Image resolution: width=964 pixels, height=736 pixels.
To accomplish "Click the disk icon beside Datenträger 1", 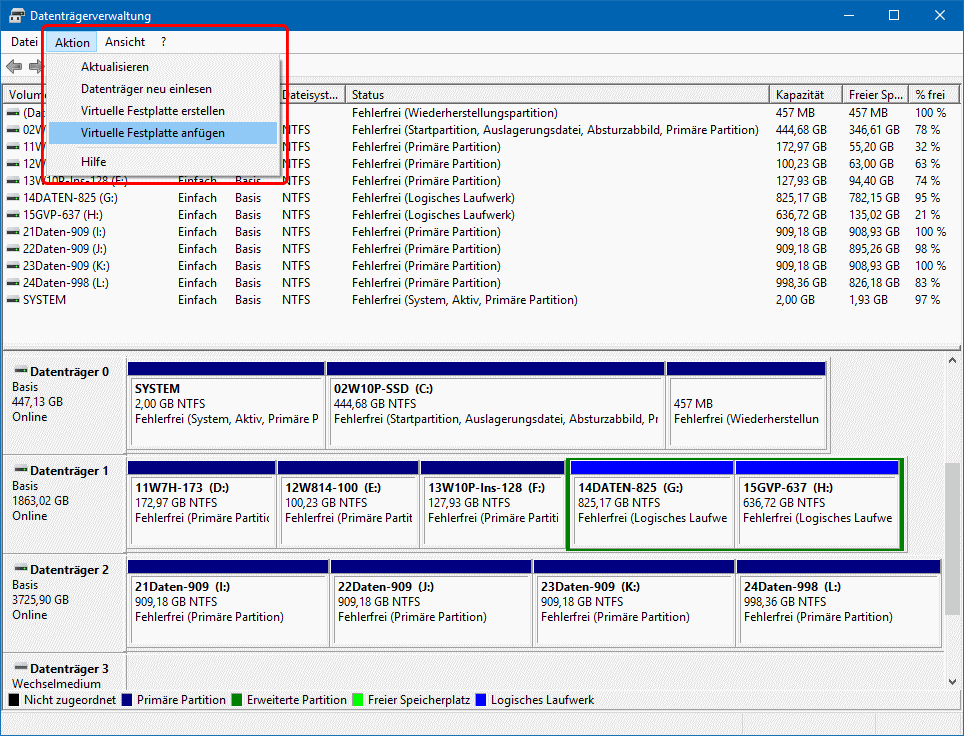I will pos(20,471).
